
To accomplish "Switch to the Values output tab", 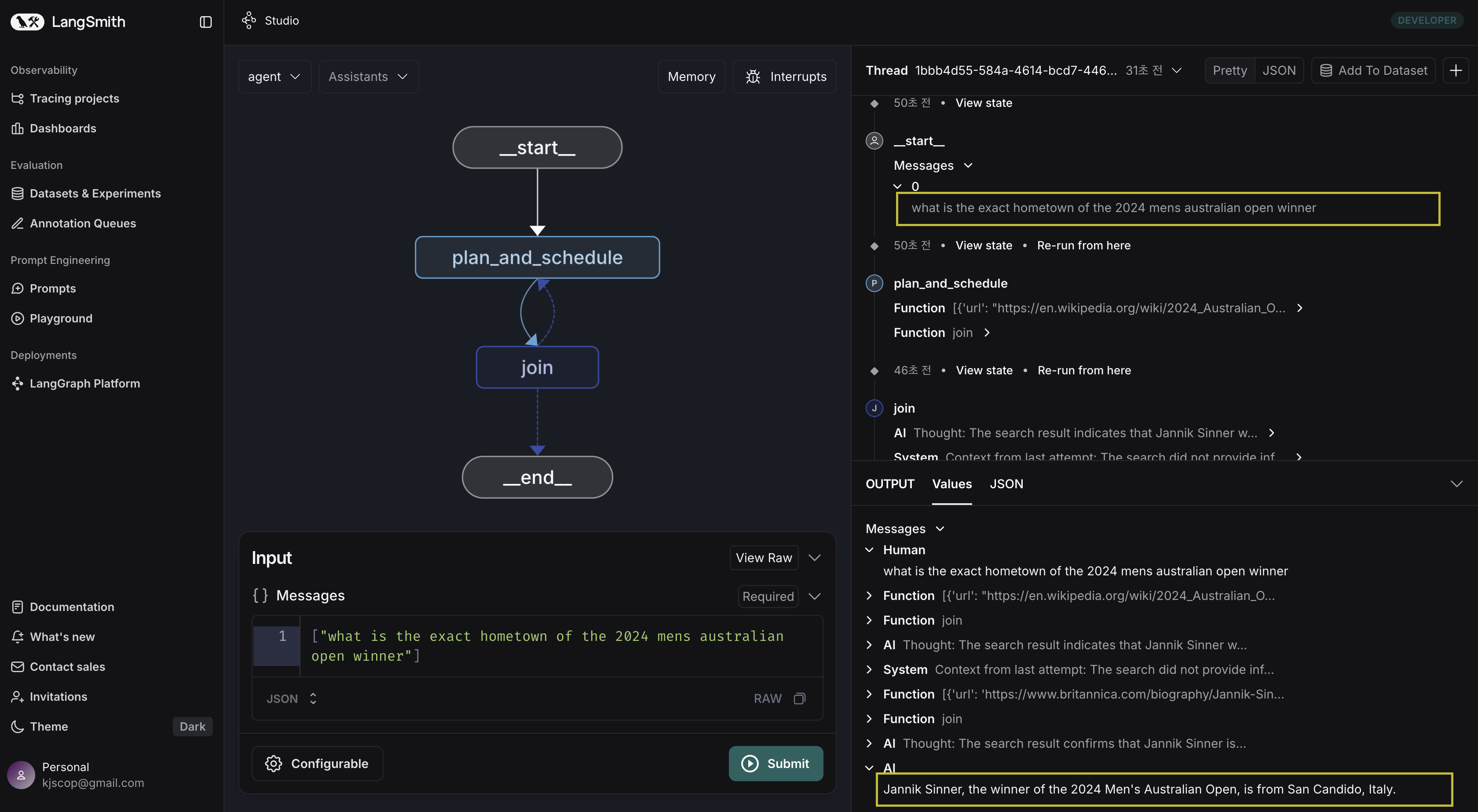I will tap(951, 484).
